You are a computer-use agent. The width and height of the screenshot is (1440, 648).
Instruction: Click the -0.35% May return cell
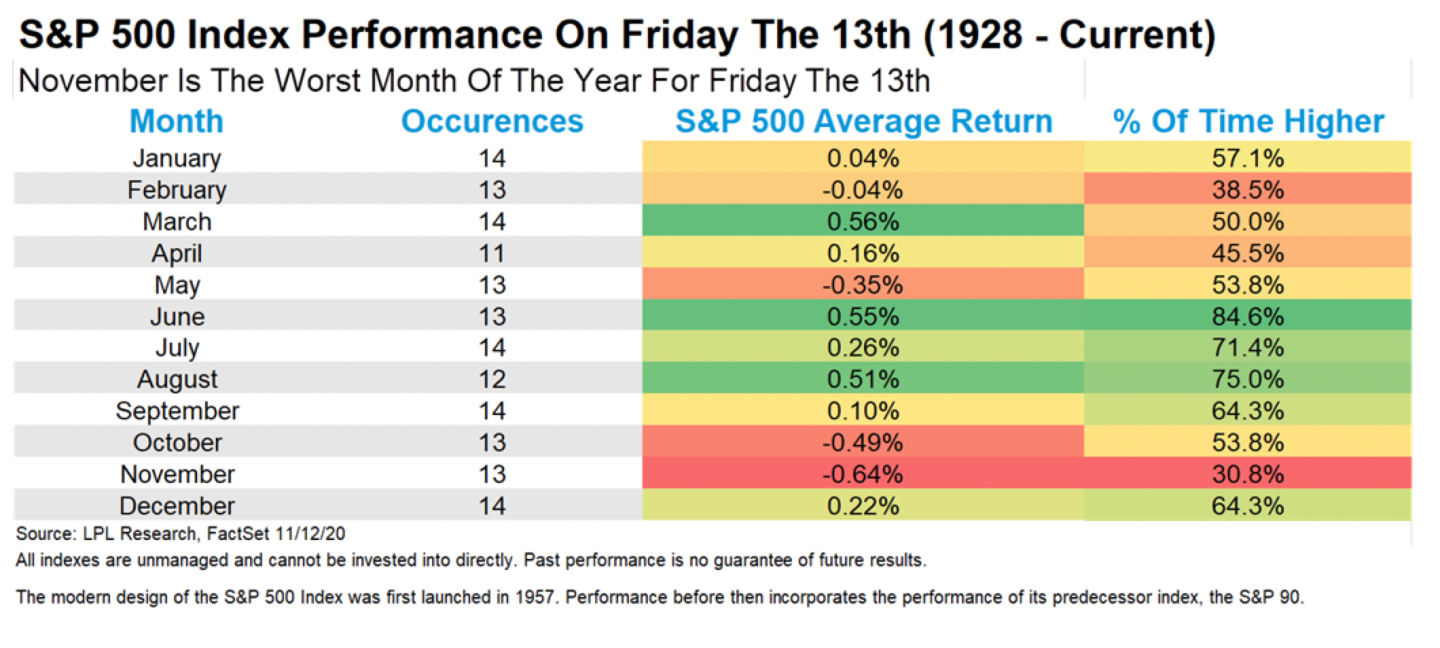(864, 285)
